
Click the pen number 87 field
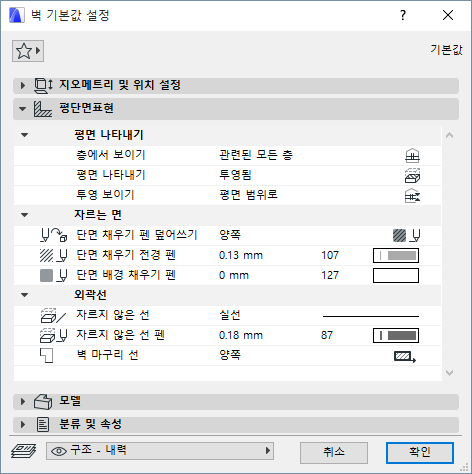(x=327, y=335)
